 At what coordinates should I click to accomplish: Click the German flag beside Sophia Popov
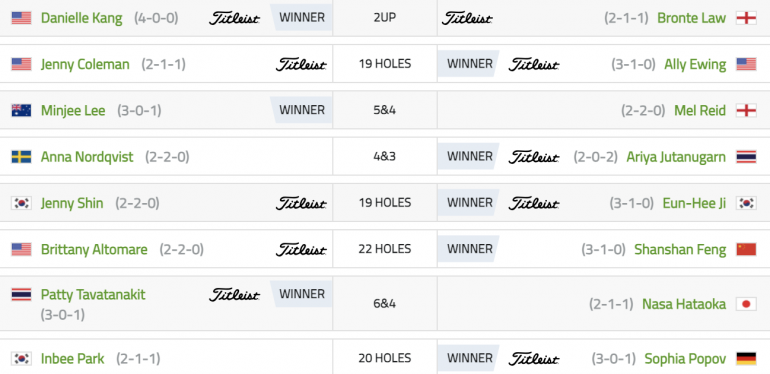tap(746, 359)
